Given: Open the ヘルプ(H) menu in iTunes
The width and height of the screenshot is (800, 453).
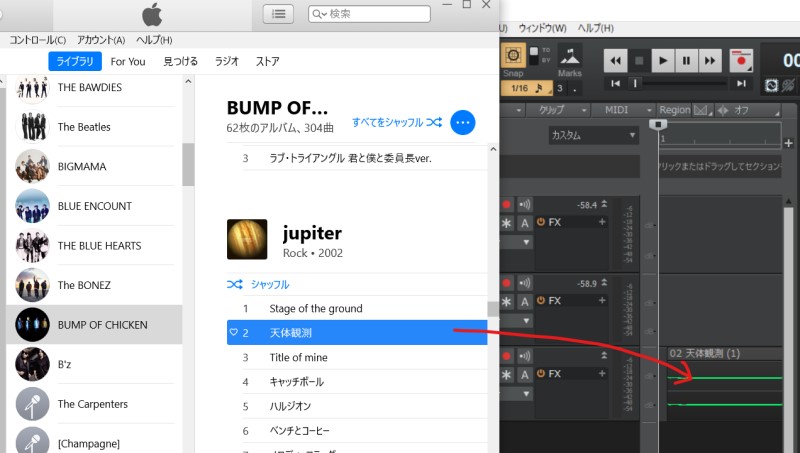Looking at the screenshot, I should click(x=154, y=40).
